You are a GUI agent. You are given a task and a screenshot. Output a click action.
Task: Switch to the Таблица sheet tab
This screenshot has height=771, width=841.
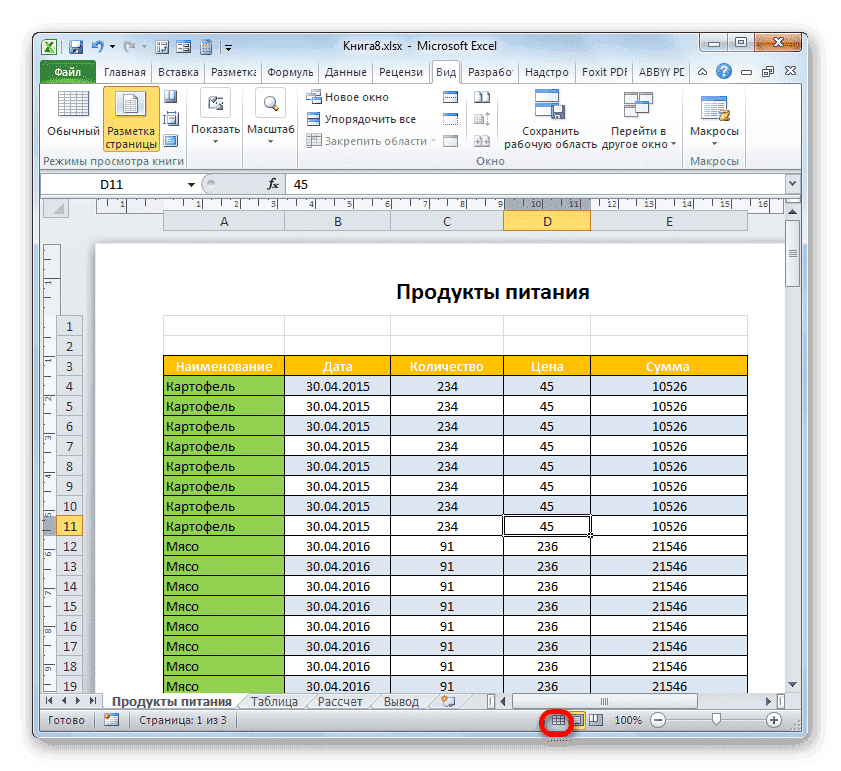(274, 701)
